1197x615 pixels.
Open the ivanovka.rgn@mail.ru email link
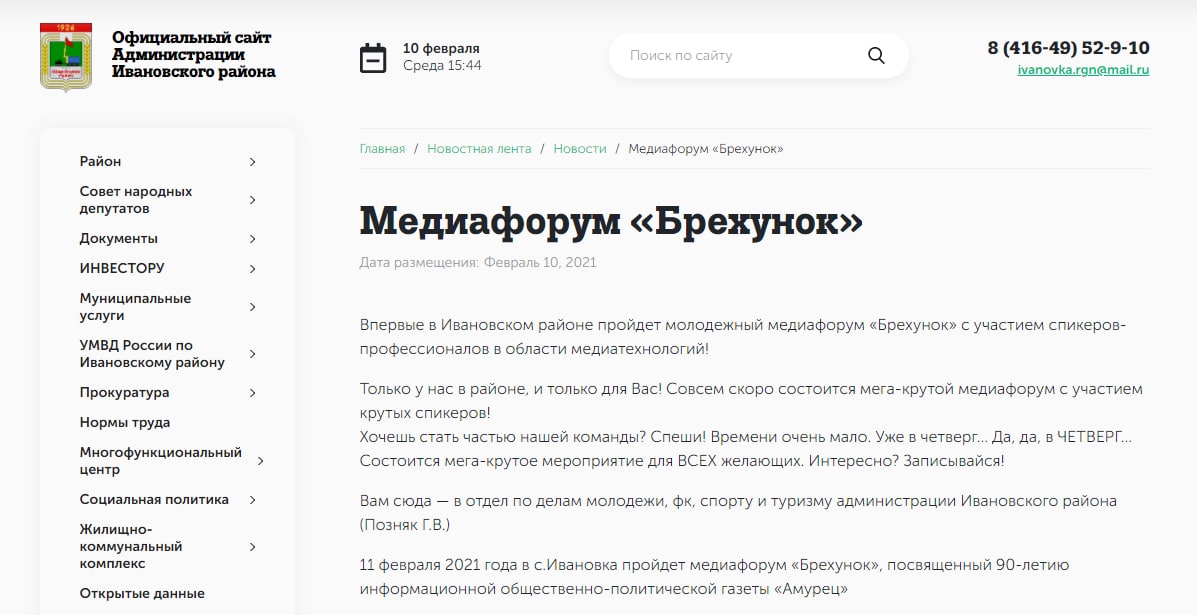point(1082,69)
